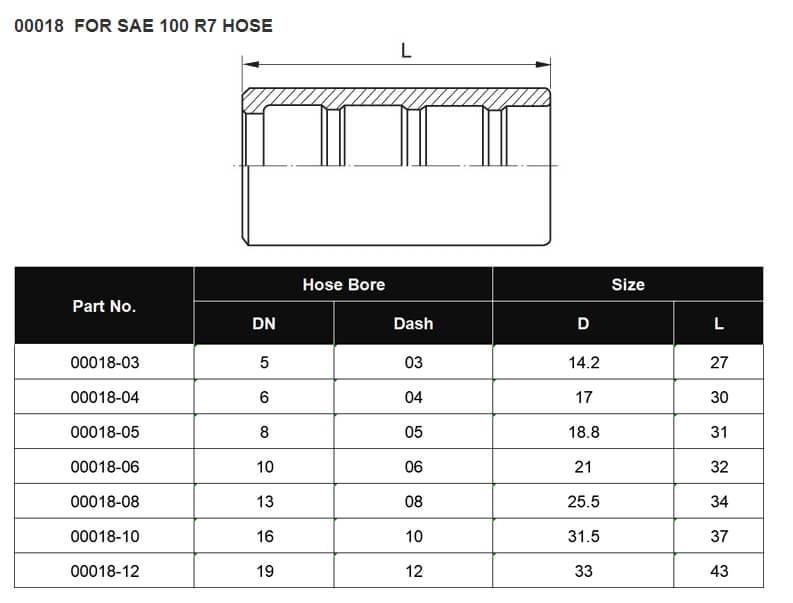Screen dimensions: 793x603
Task: Select part number 00018-08 cell
Action: pos(104,502)
